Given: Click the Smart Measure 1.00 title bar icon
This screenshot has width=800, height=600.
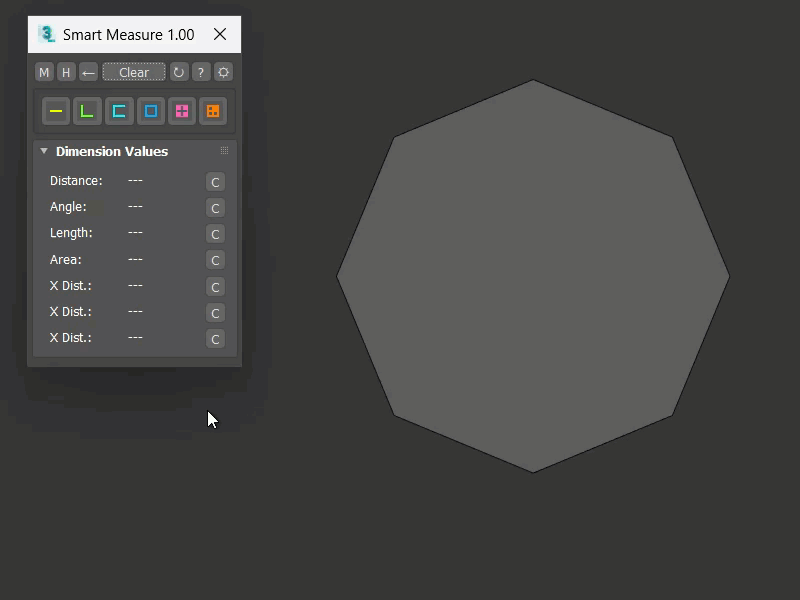Looking at the screenshot, I should coord(46,34).
